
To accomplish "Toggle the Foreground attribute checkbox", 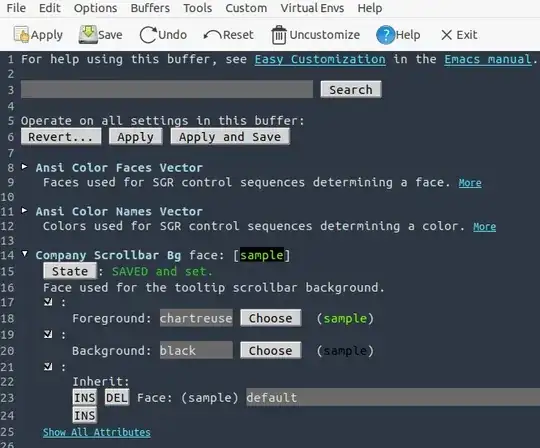I will point(48,302).
